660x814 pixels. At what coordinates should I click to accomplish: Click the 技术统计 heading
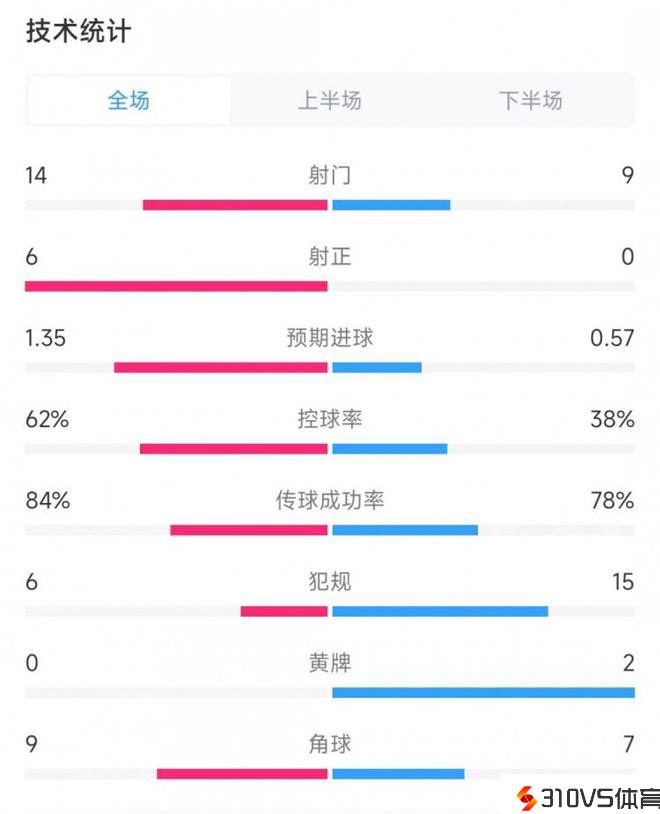click(78, 32)
